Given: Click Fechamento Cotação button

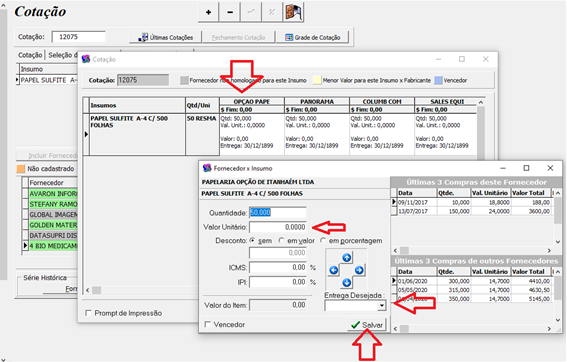Looking at the screenshot, I should click(238, 37).
